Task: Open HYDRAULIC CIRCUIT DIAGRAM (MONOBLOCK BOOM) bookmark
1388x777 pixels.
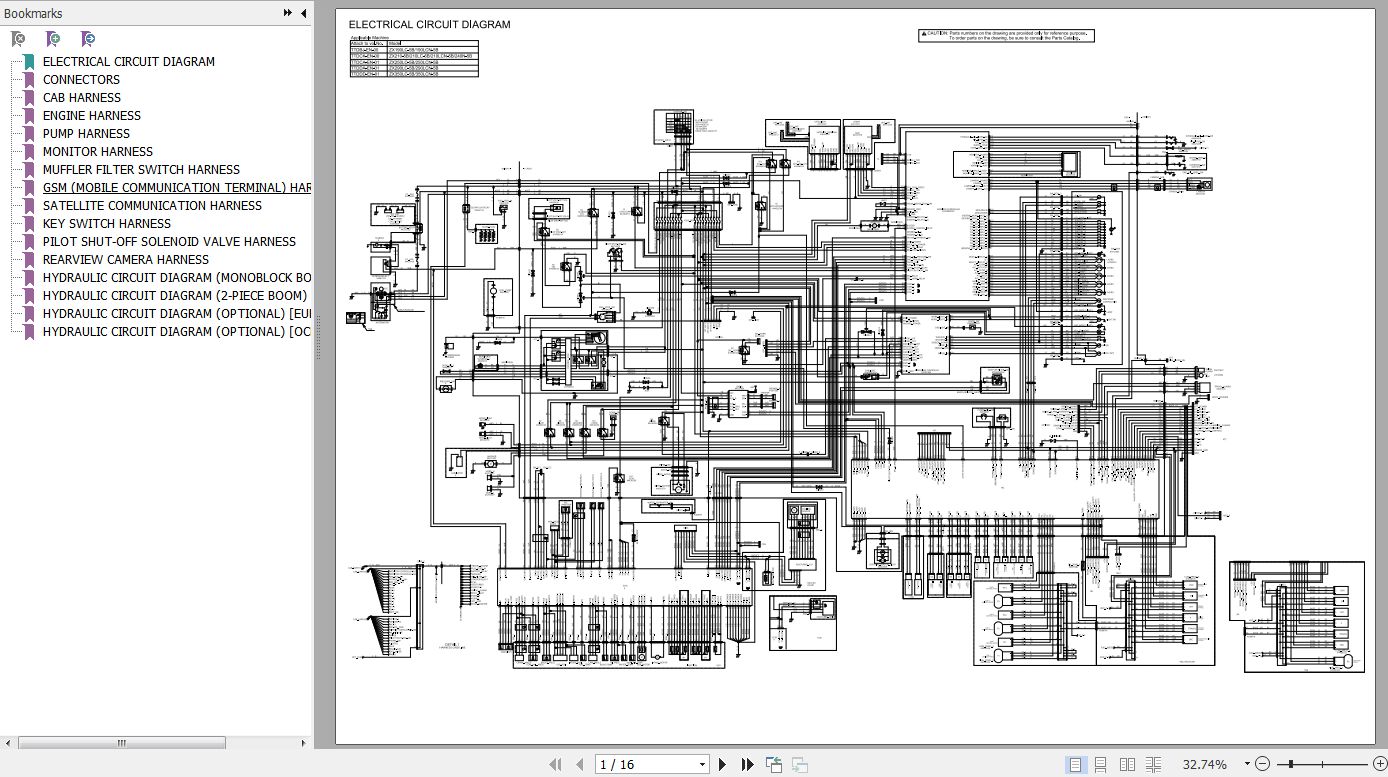Action: click(177, 278)
